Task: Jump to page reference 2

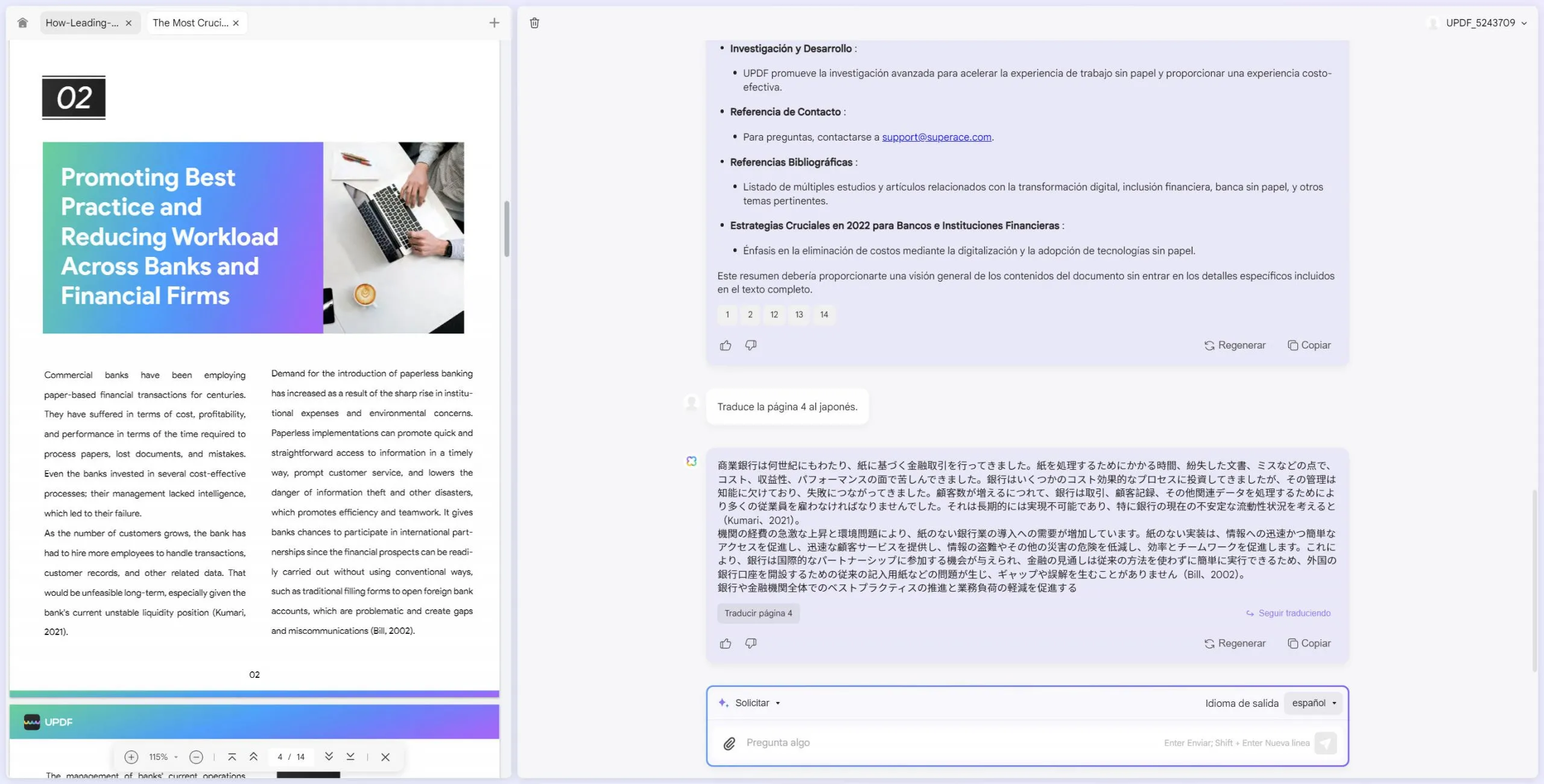Action: 750,314
